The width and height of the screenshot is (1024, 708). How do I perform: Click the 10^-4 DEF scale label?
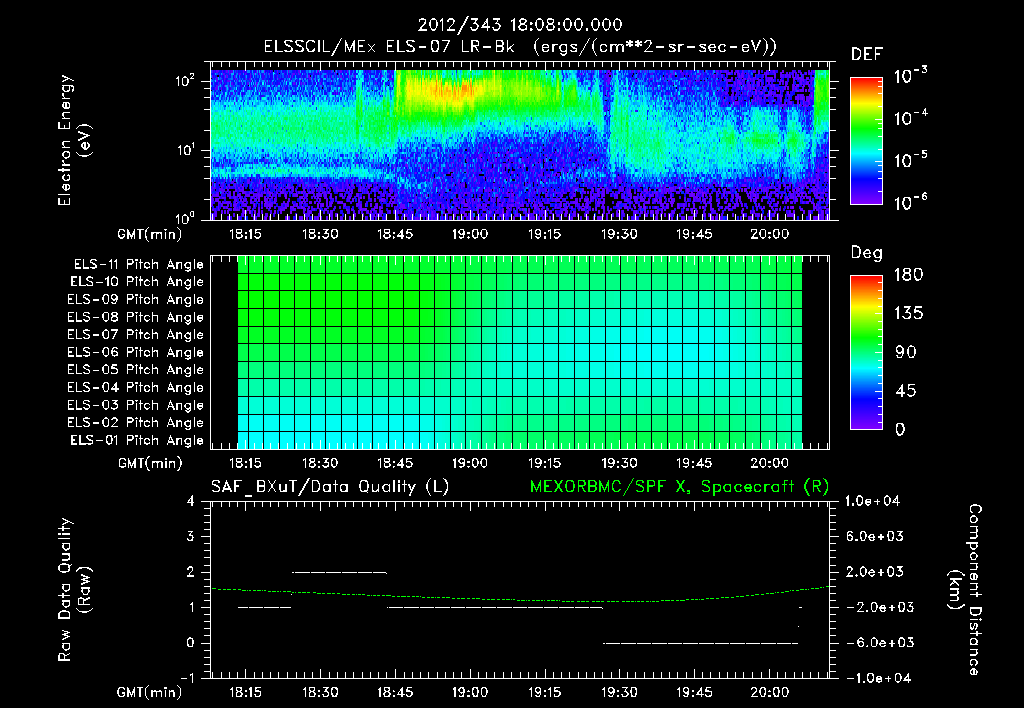point(910,118)
